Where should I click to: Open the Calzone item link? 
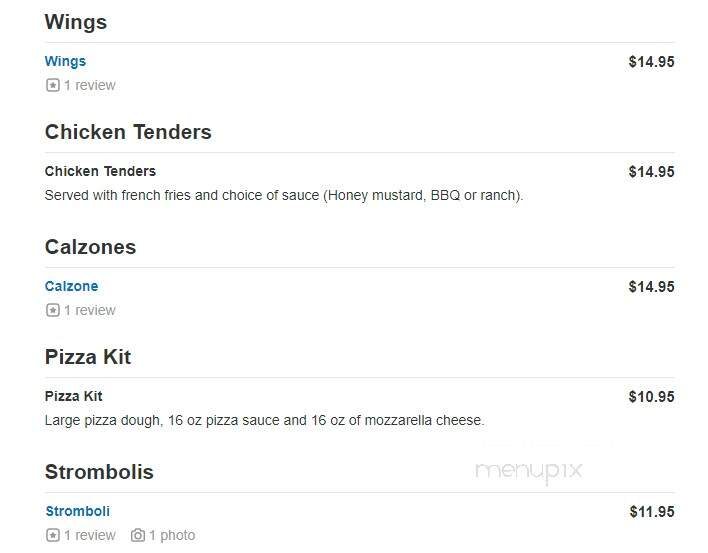(x=71, y=286)
